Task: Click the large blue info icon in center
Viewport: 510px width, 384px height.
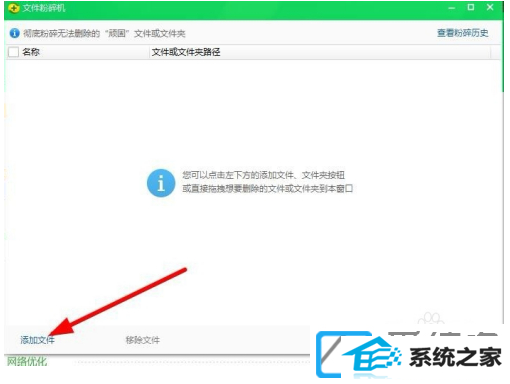Action: point(161,183)
